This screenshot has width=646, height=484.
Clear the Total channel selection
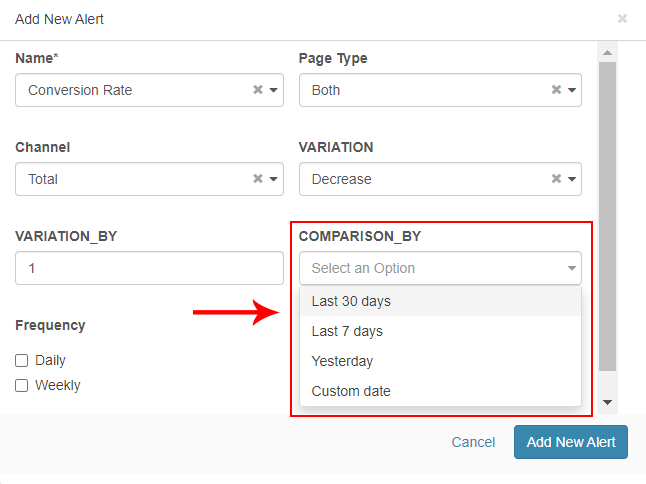(258, 178)
